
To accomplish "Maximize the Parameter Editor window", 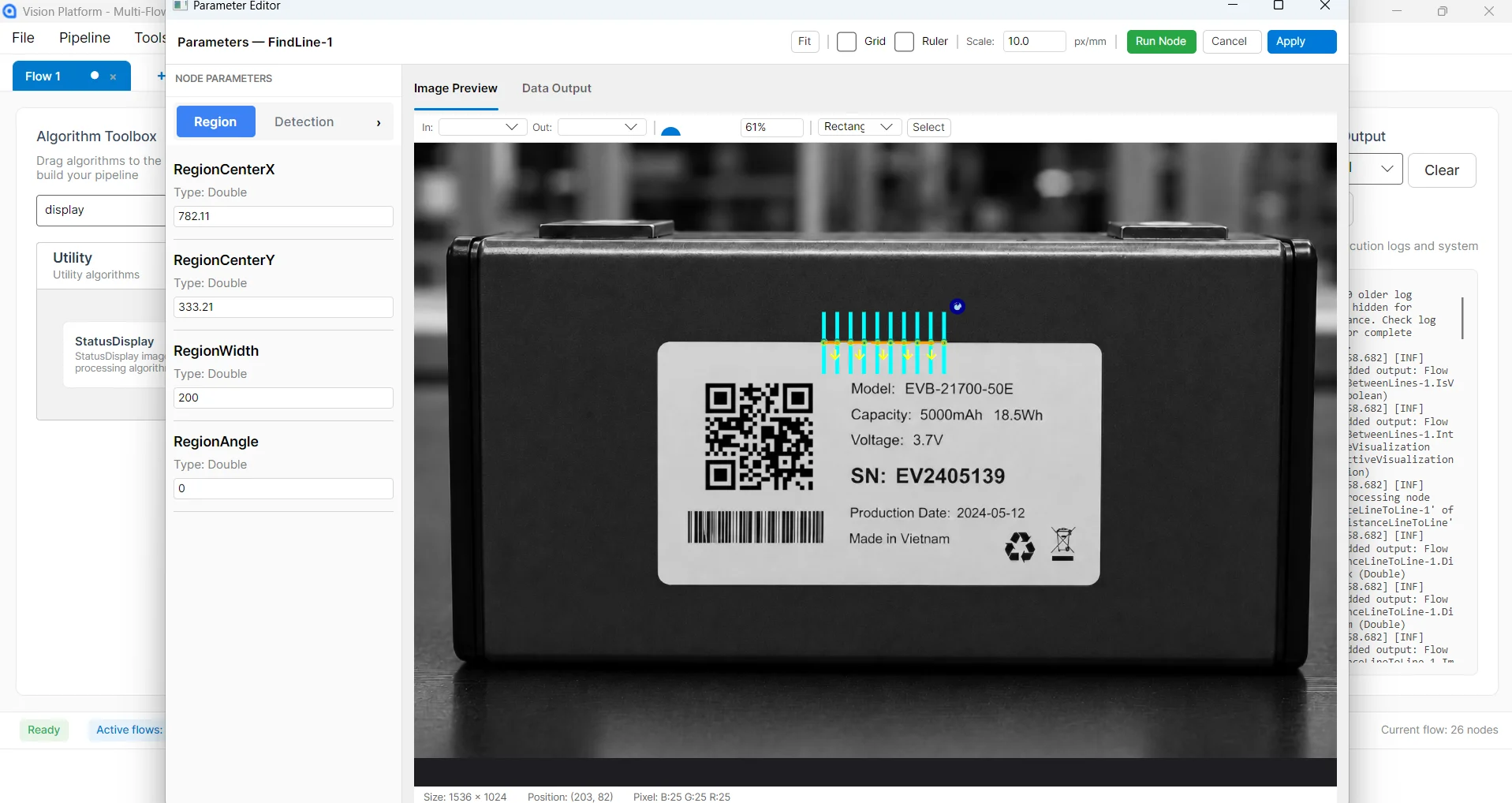I will click(1279, 6).
